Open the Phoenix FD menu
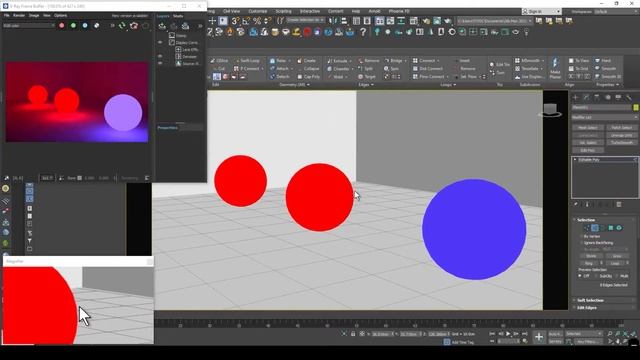This screenshot has height=360, width=640. [x=399, y=11]
